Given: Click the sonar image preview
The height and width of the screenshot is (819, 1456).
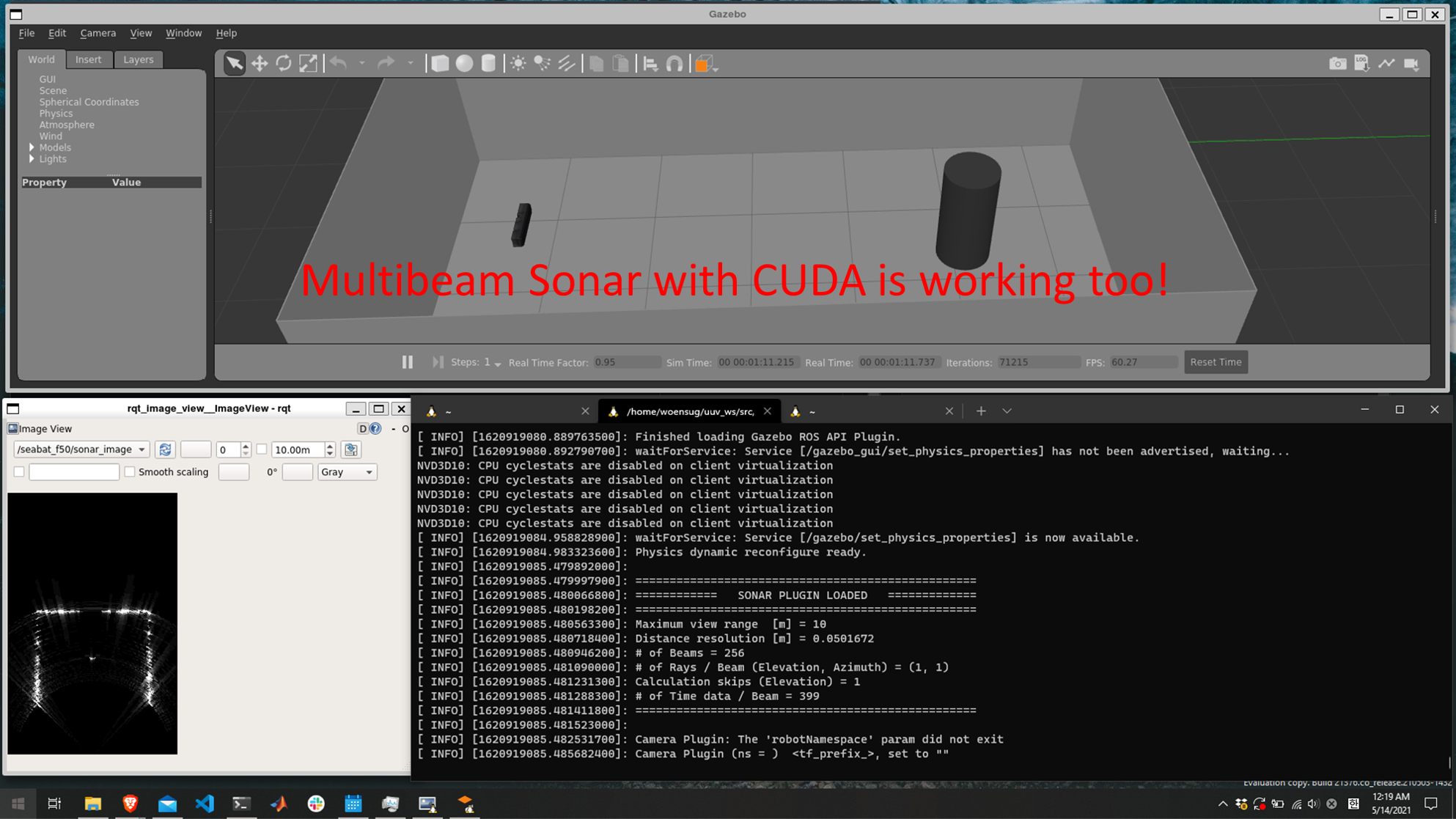Looking at the screenshot, I should 92,623.
